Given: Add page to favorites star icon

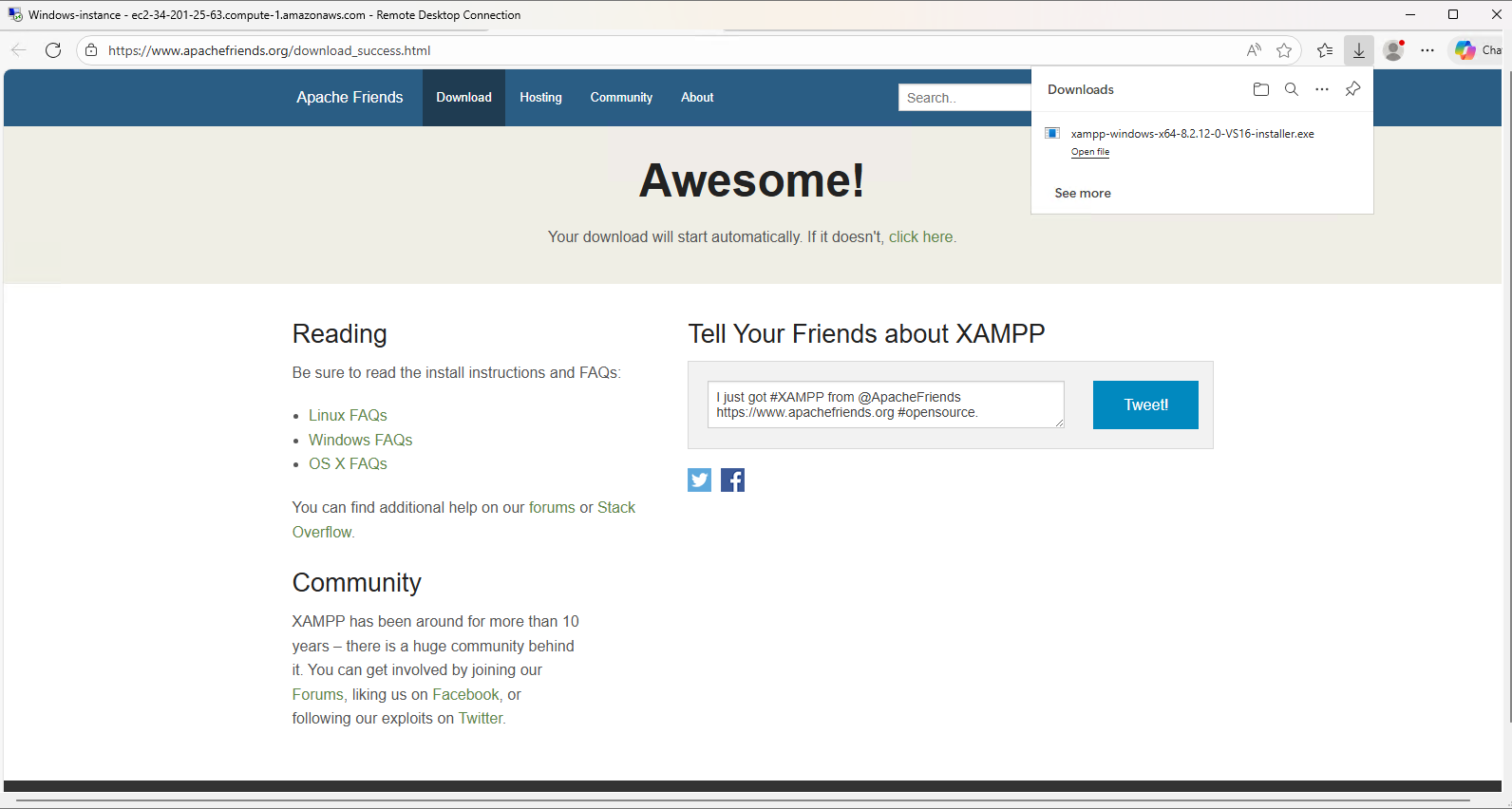Looking at the screenshot, I should coord(1284,50).
